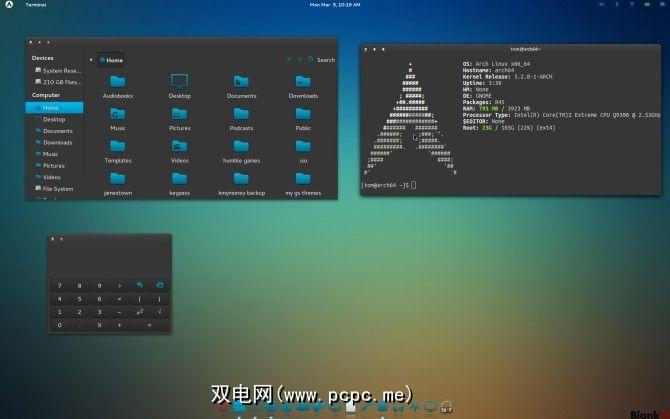Click the 8 key in calculator
Viewport: 670px width, 419px height.
[79, 285]
